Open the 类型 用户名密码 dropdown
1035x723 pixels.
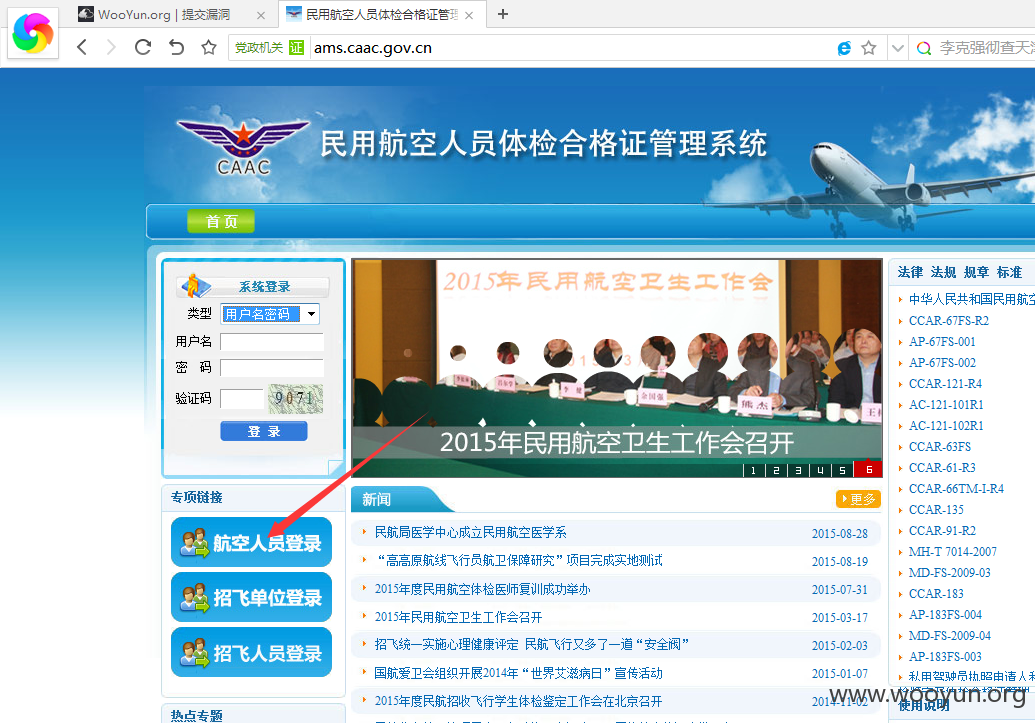coord(270,314)
